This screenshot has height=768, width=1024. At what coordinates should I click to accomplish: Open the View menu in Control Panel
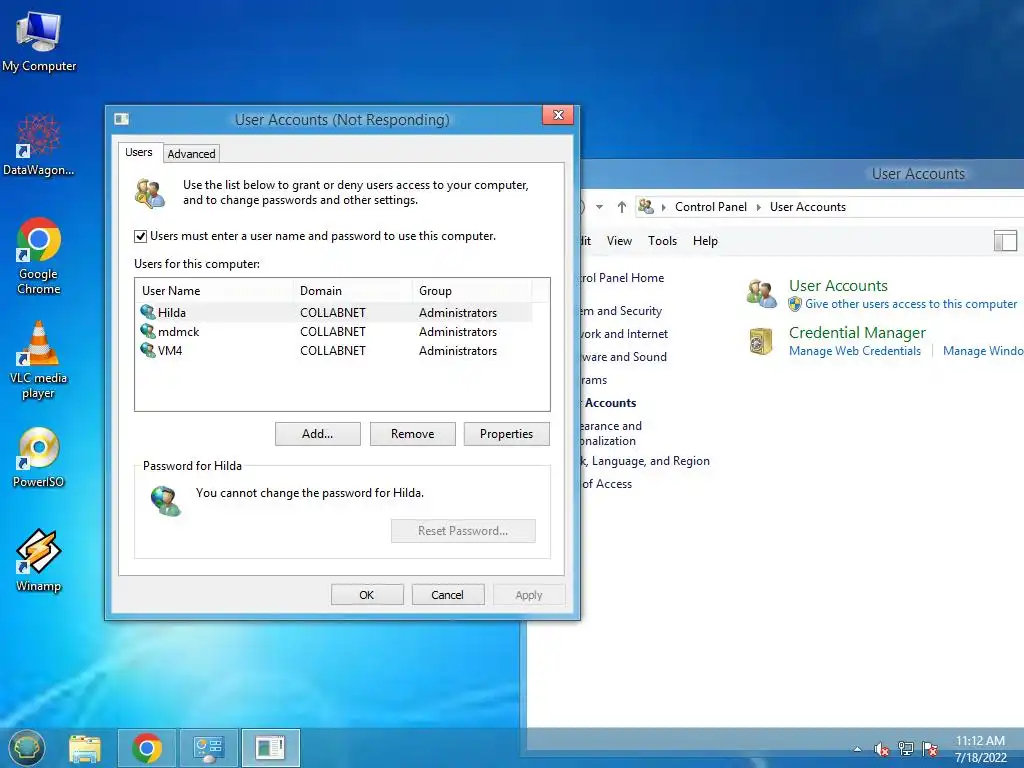click(619, 240)
